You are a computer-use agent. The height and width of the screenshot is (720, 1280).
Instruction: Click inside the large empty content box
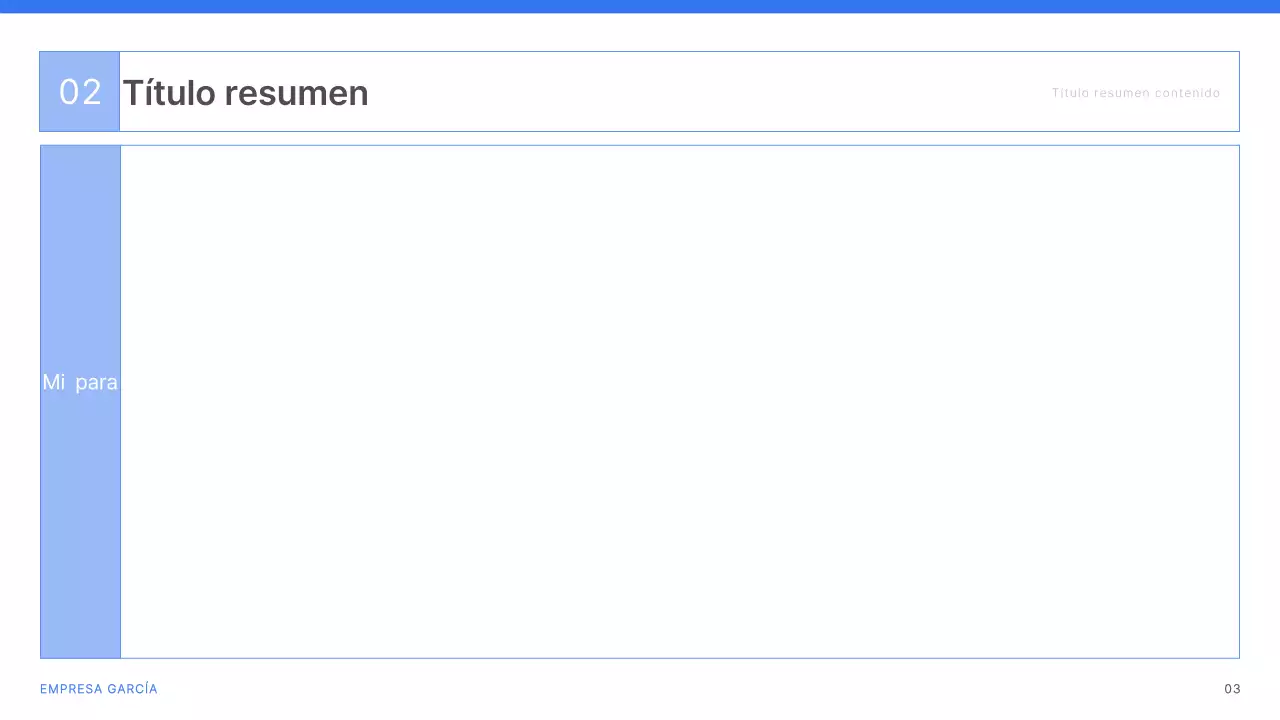(680, 400)
